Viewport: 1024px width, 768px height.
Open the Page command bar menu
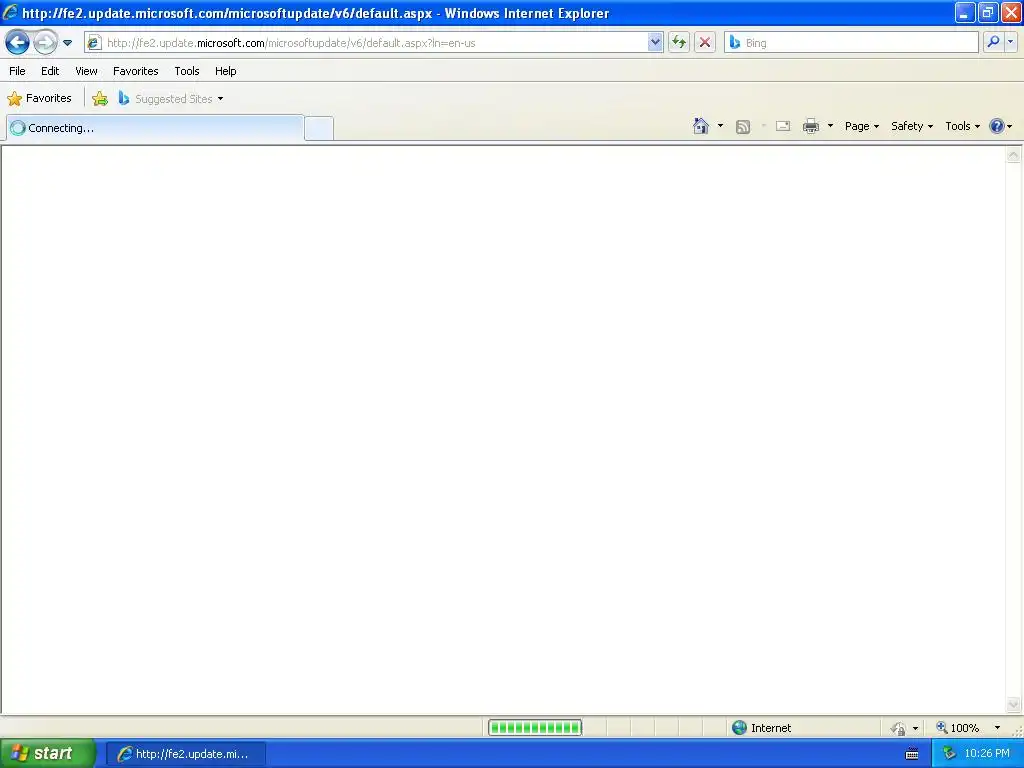pyautogui.click(x=862, y=126)
